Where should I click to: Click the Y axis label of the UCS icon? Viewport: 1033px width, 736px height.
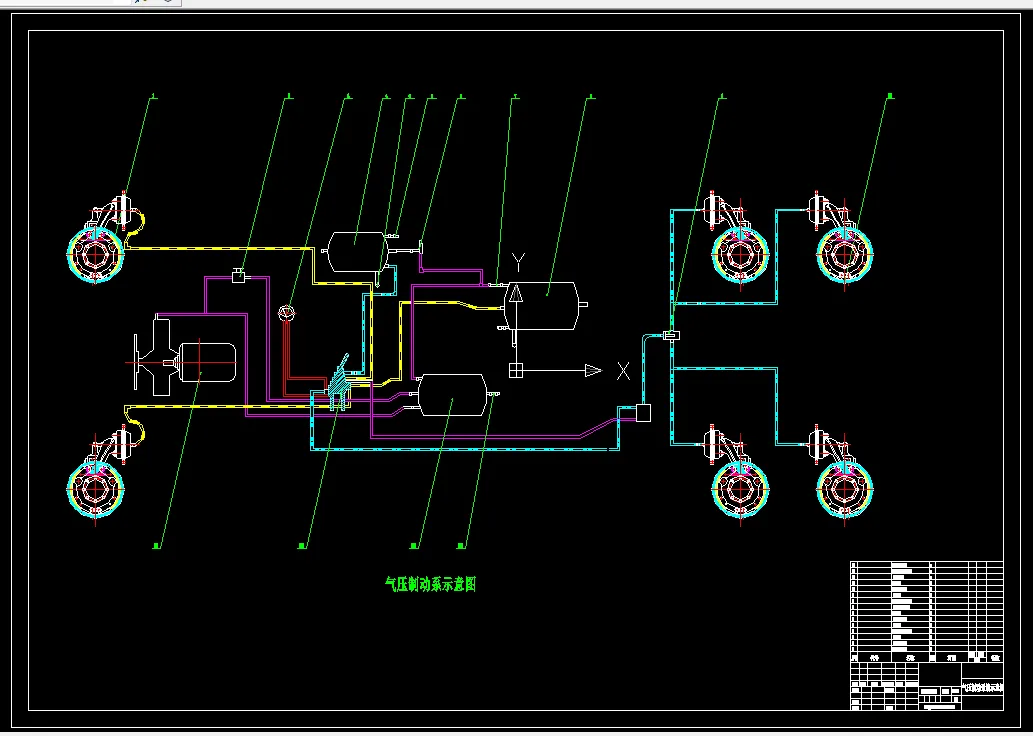[518, 263]
